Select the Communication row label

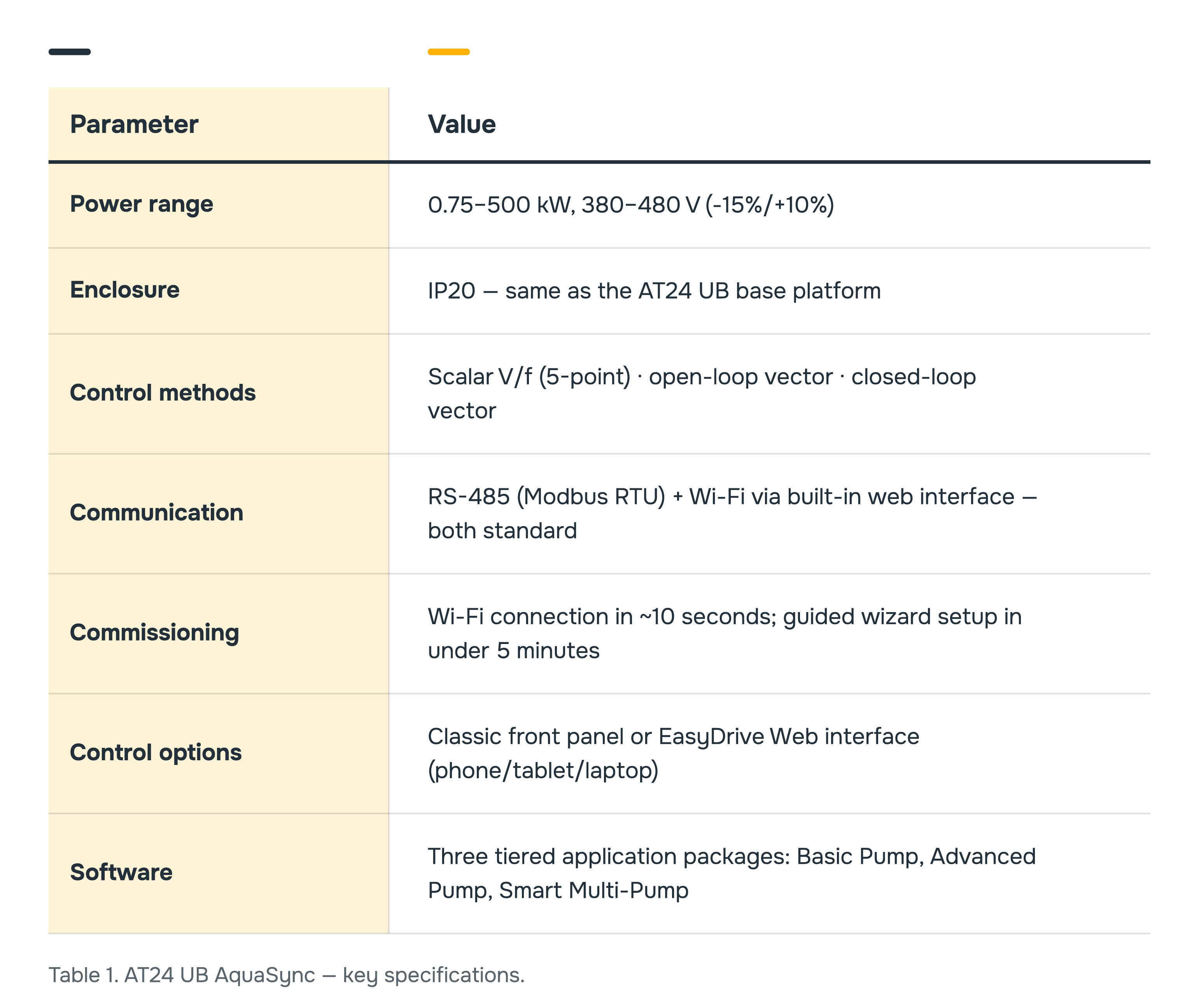(x=157, y=513)
